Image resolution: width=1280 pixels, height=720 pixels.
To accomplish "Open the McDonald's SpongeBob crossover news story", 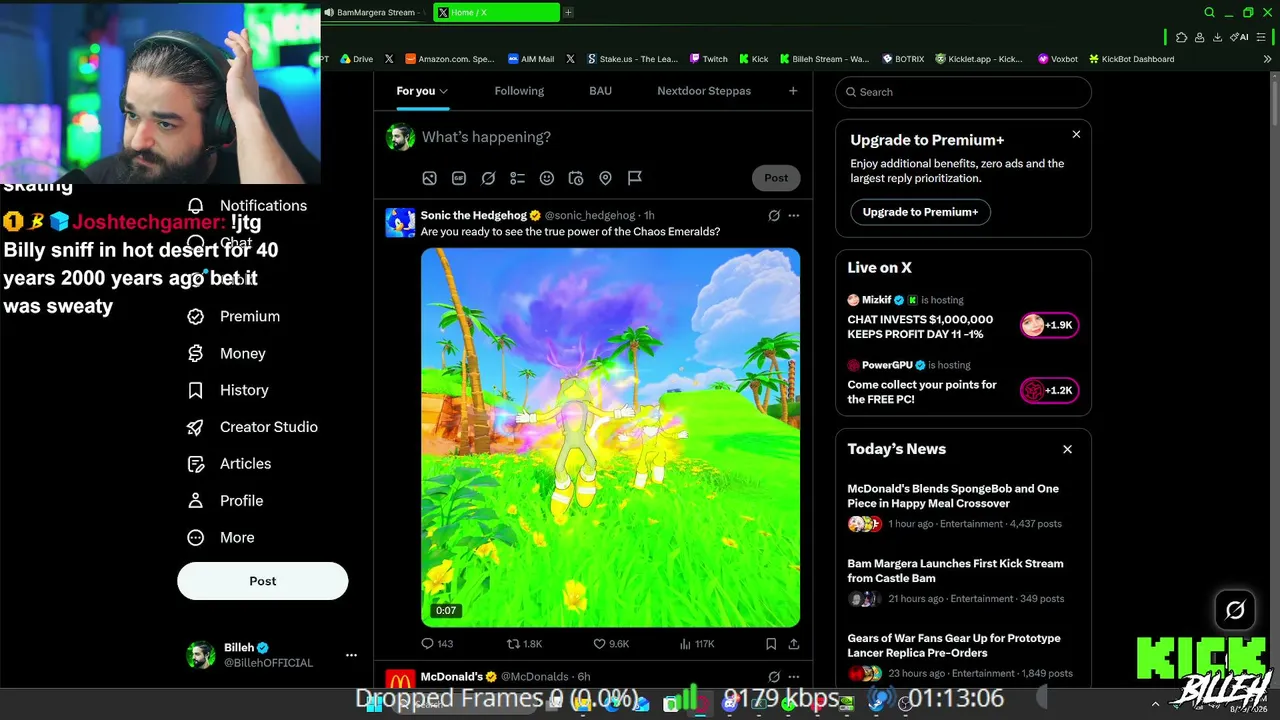I will (961, 506).
